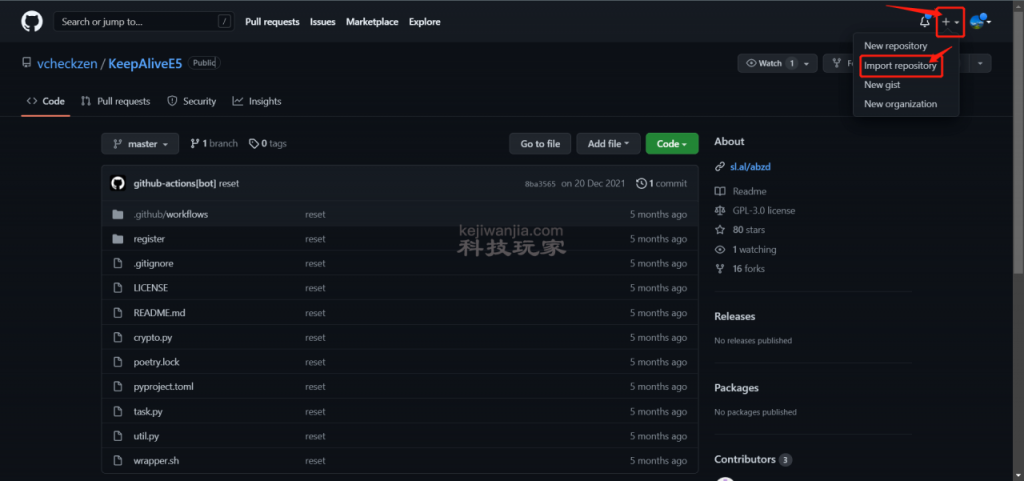Screen dimensions: 1024x481
Task: Open the user avatar menu
Action: click(x=979, y=22)
